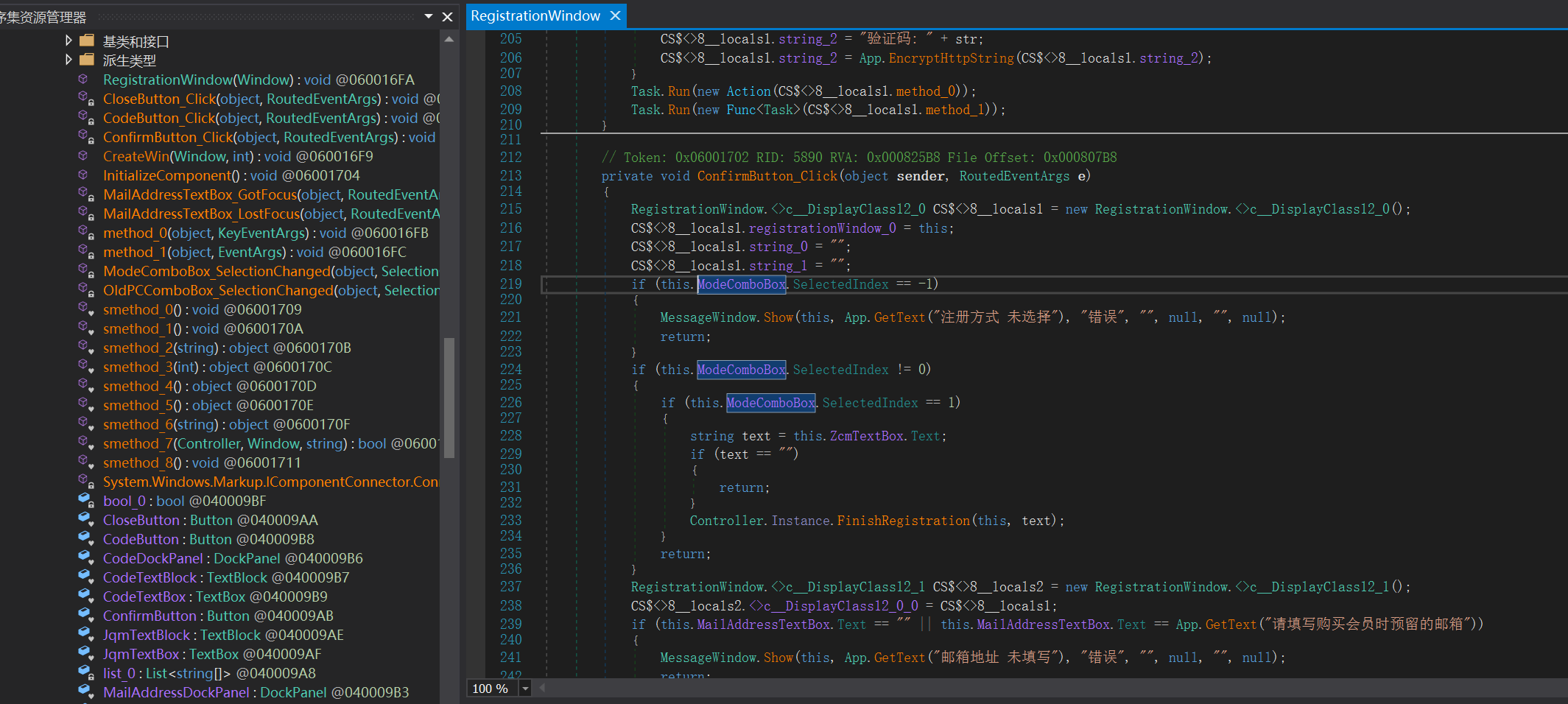Click method icon beside method_0
The height and width of the screenshot is (704, 1568).
(86, 233)
